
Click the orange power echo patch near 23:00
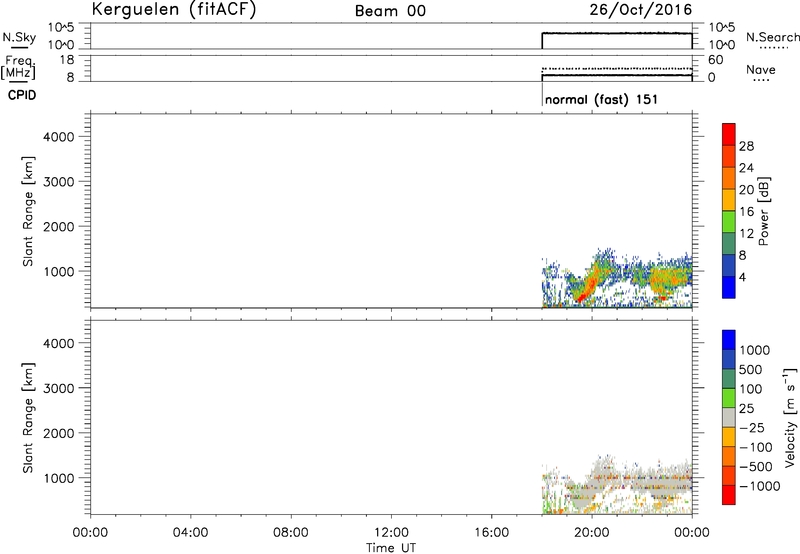[668, 279]
